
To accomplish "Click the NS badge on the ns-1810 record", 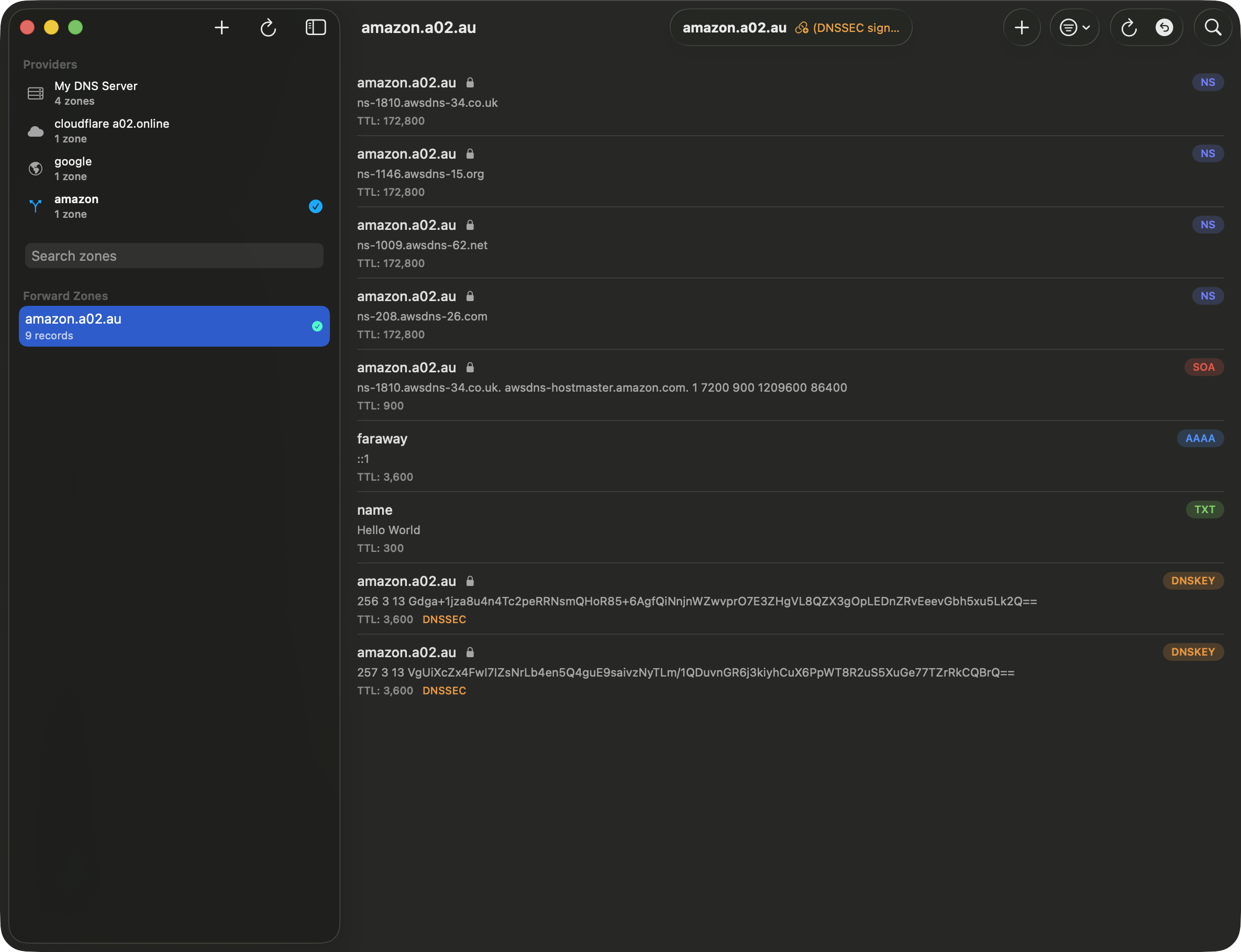I will tap(1207, 82).
